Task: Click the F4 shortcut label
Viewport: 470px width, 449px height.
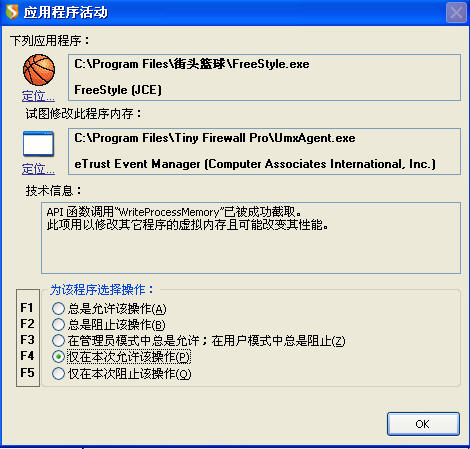Action: click(x=27, y=356)
